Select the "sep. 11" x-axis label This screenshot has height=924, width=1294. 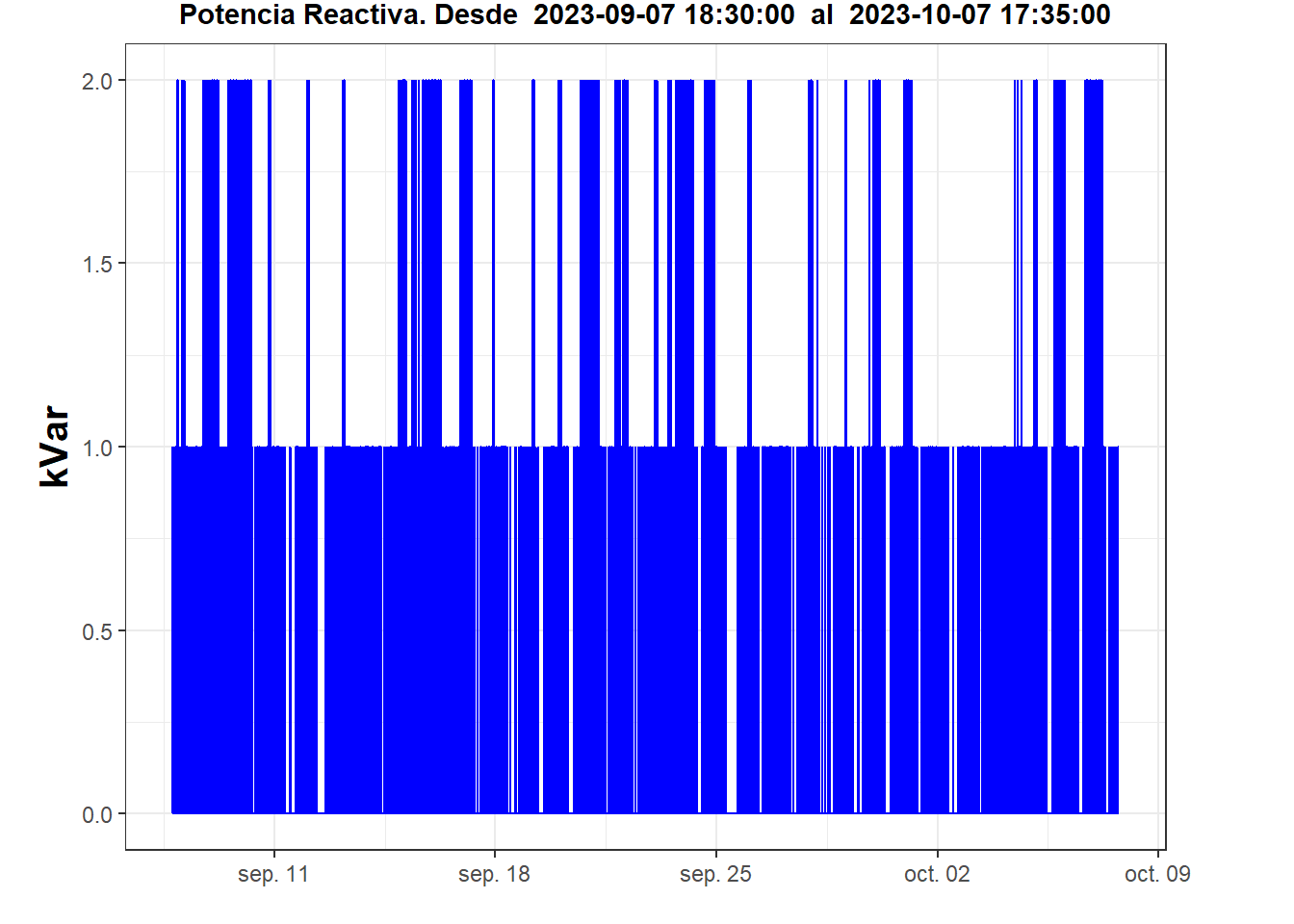point(273,874)
